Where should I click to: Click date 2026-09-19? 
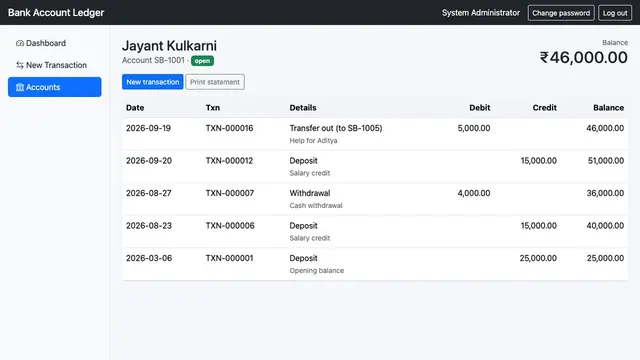pos(148,128)
